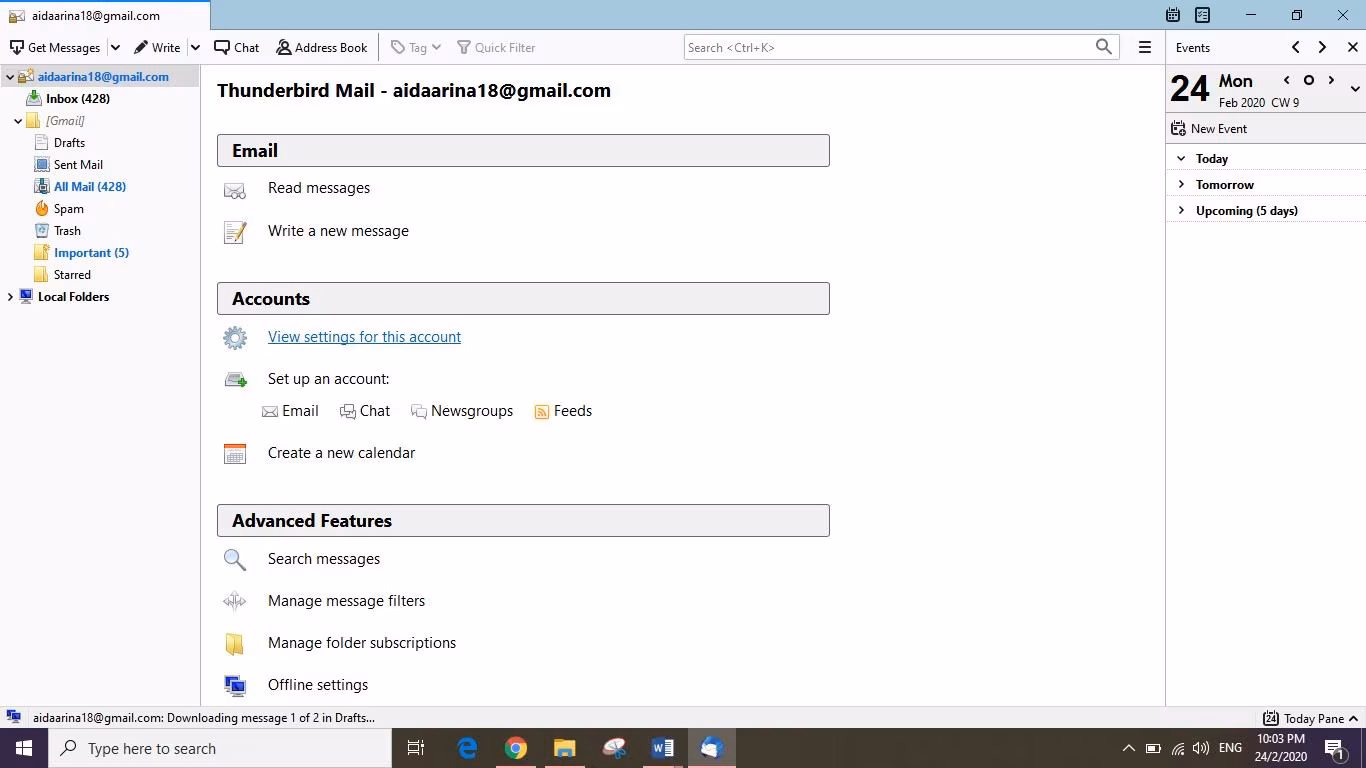Expand the Tomorrow events section

coord(1181,185)
